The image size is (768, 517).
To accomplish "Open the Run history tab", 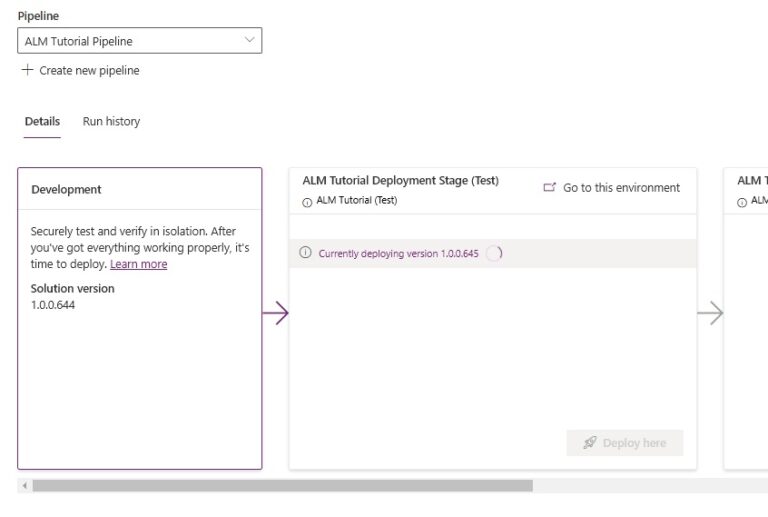I will click(111, 122).
